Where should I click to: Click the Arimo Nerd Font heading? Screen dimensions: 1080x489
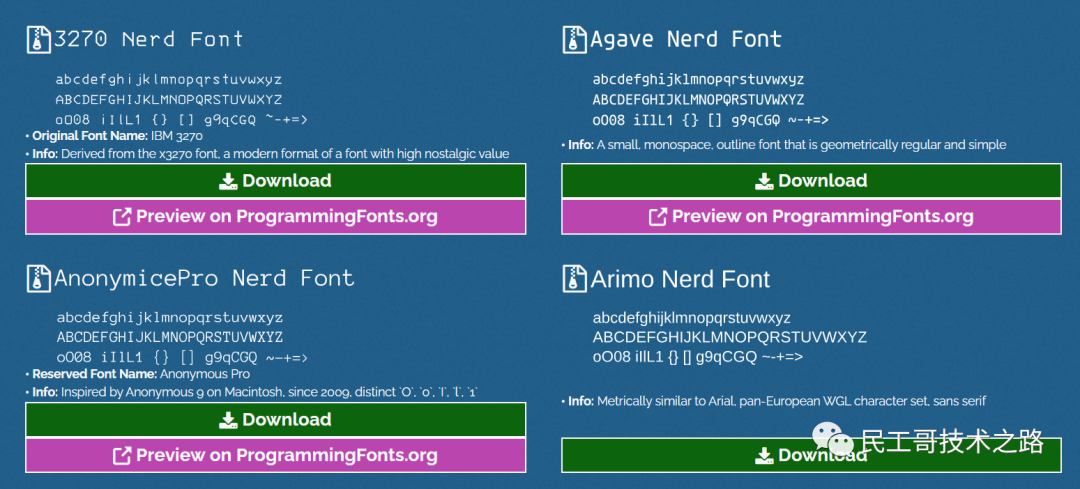click(x=681, y=279)
